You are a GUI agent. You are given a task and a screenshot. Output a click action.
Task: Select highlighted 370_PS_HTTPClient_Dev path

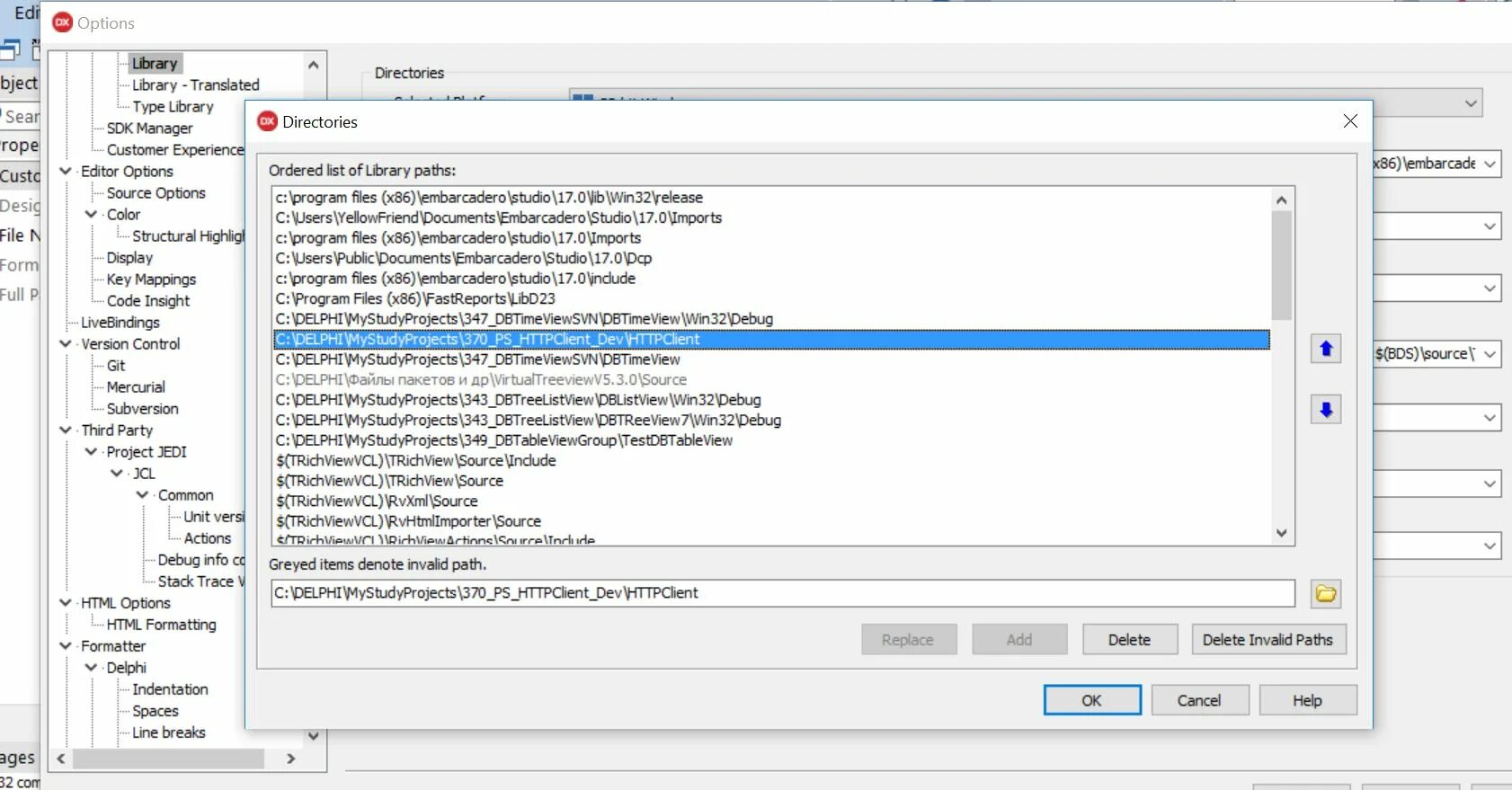(771, 339)
